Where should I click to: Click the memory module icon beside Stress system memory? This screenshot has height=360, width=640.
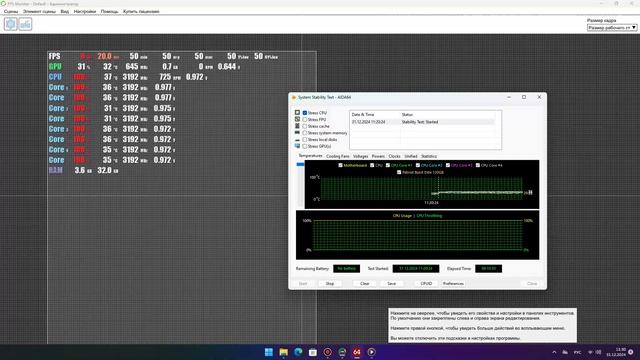[x=297, y=133]
